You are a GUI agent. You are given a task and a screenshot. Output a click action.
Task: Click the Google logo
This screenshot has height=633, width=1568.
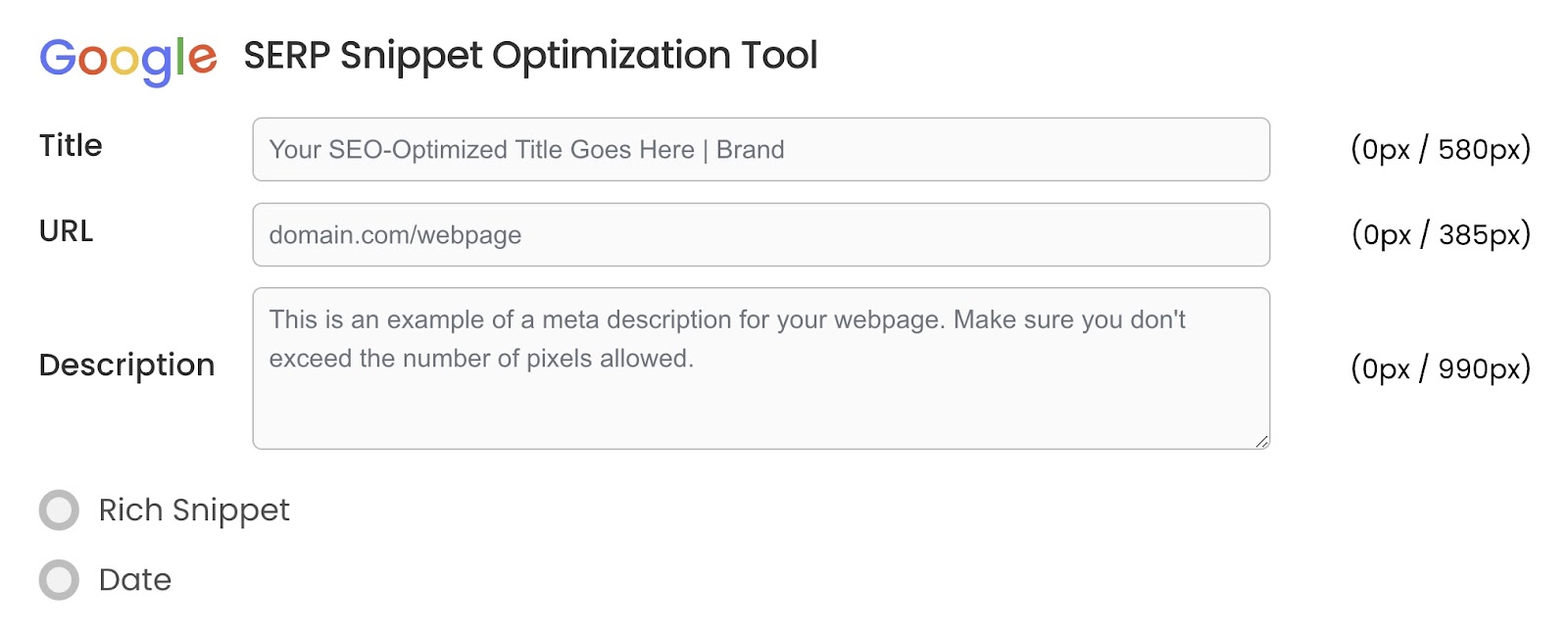(x=128, y=60)
